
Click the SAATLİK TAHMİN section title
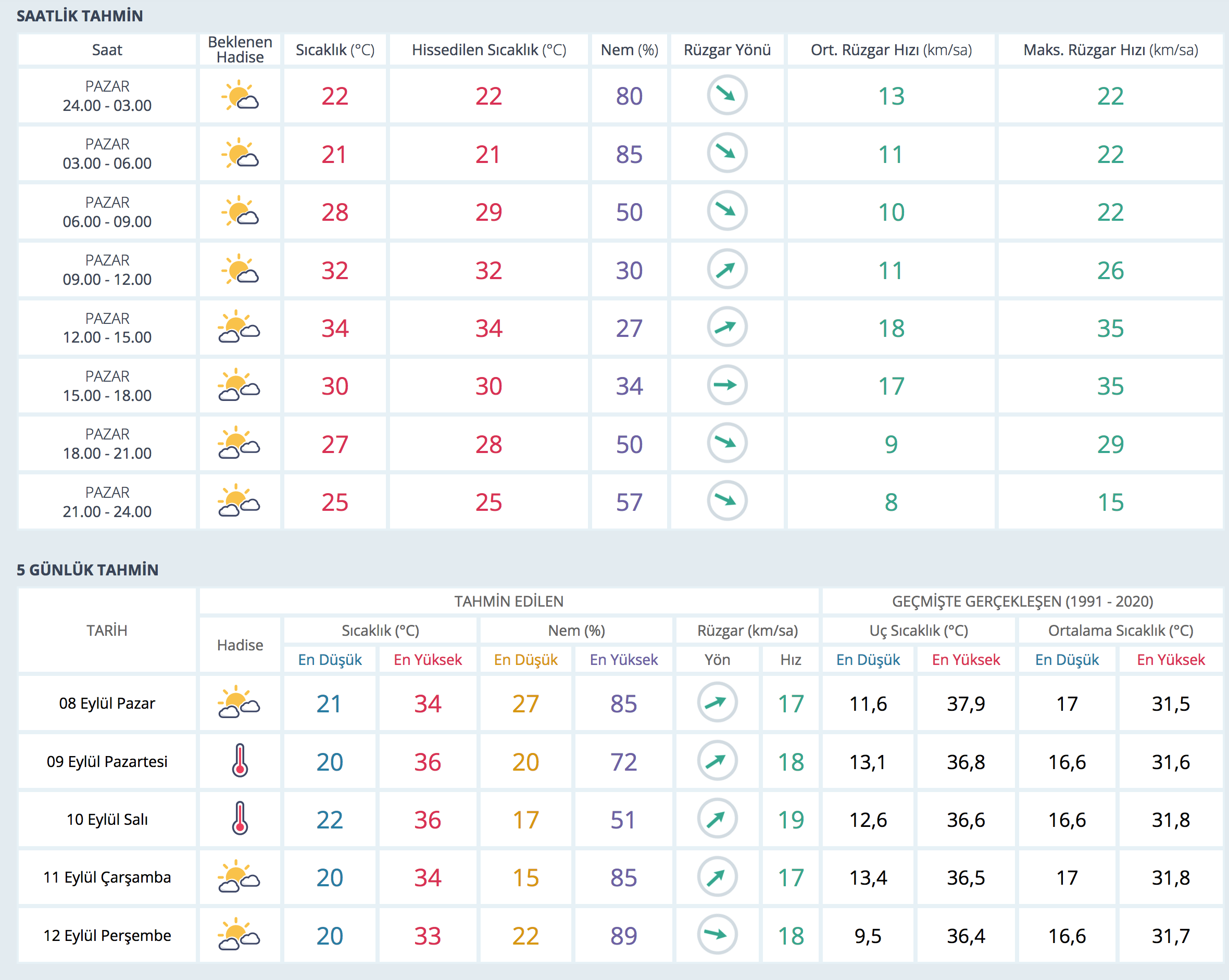click(80, 16)
